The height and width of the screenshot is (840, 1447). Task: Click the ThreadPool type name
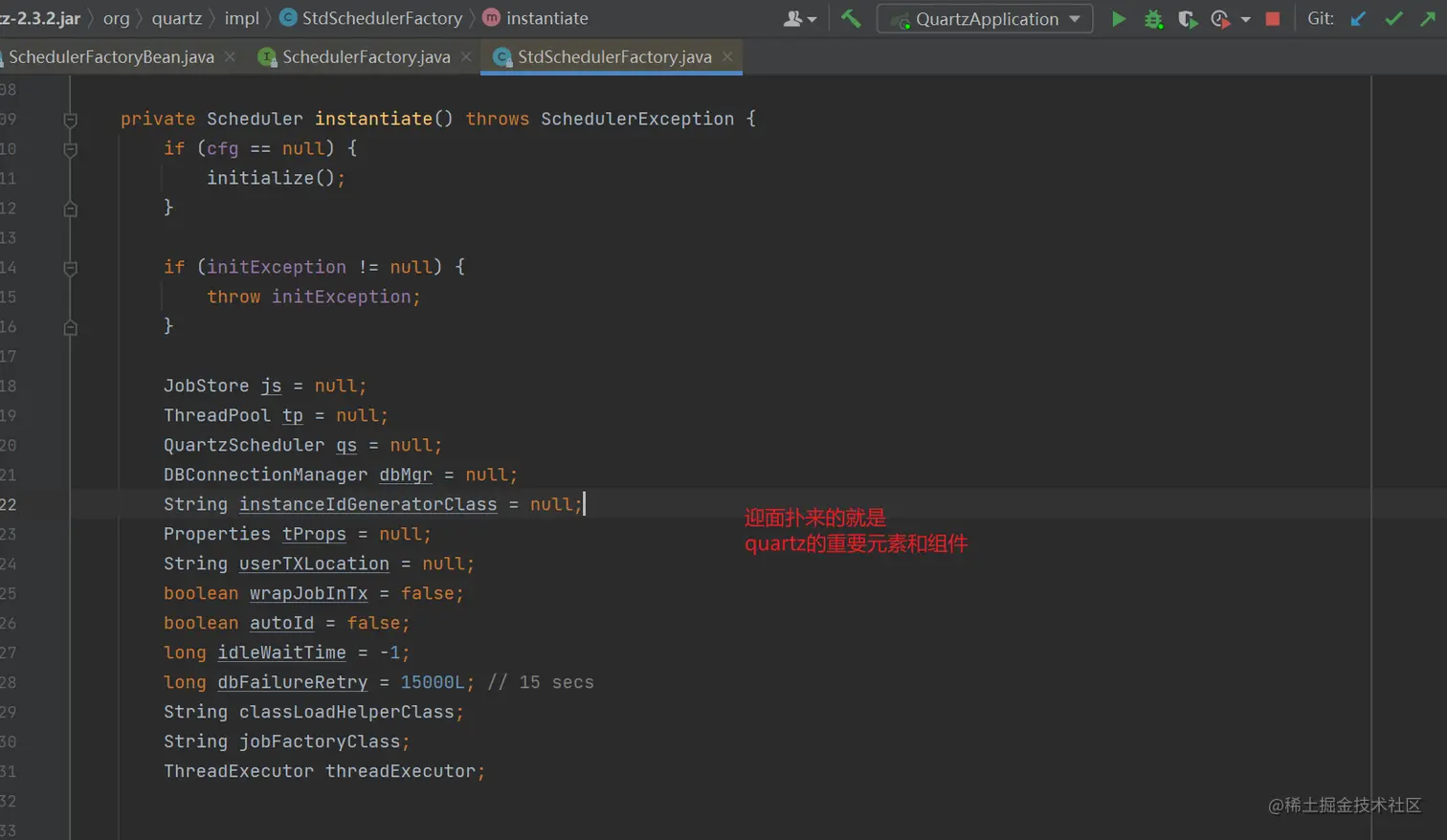[217, 415]
